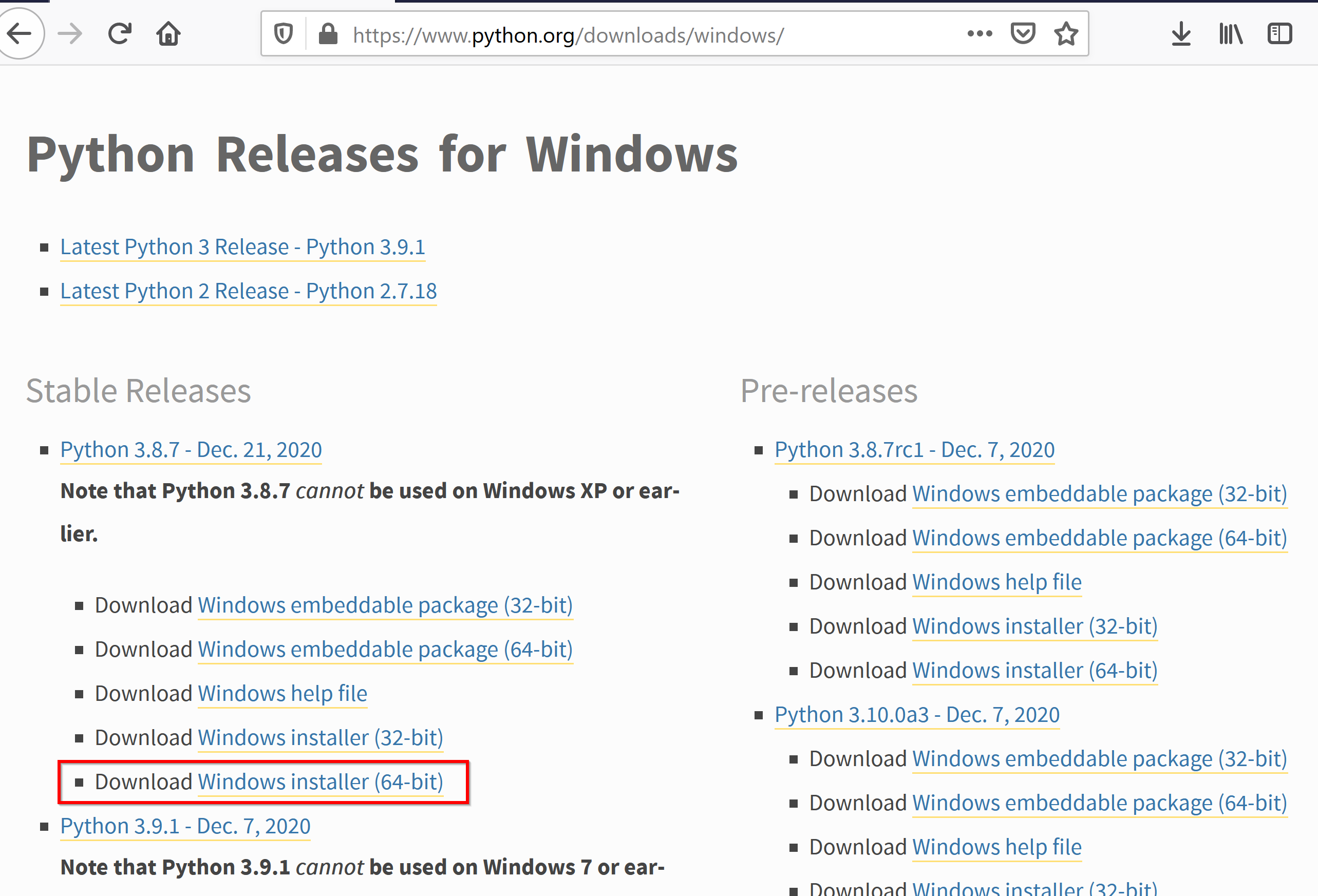This screenshot has height=896, width=1318.
Task: Open Python 3.8.7rc1 - Dec. 7, 2020 release
Action: pos(915,450)
